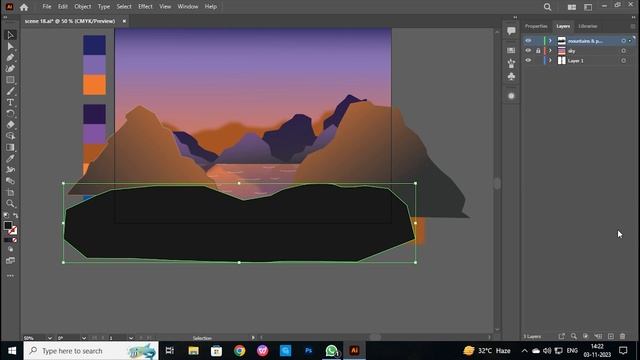
Task: Click target circle of mountains layer
Action: pyautogui.click(x=623, y=41)
